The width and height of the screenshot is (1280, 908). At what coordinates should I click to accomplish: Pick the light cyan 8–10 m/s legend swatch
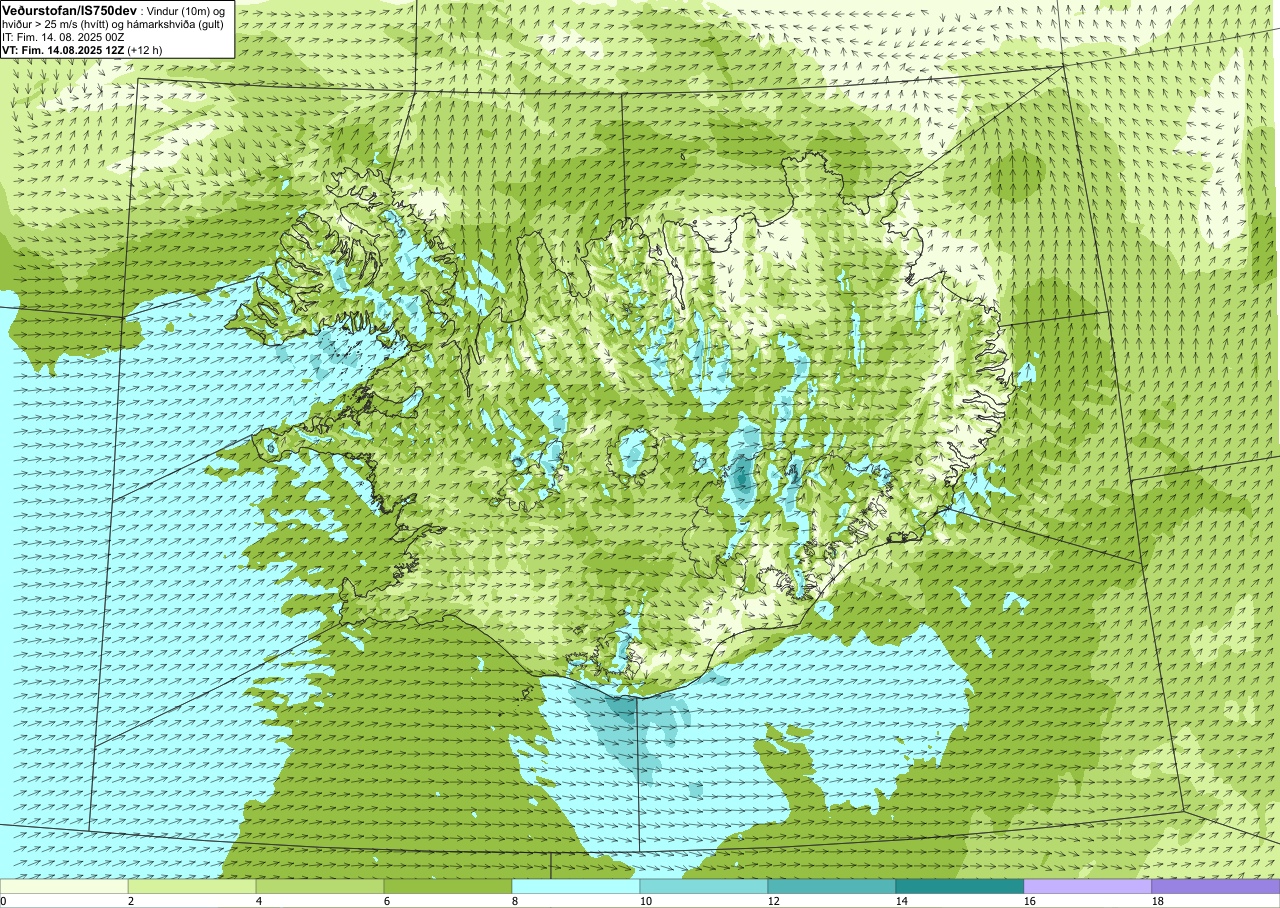(576, 886)
